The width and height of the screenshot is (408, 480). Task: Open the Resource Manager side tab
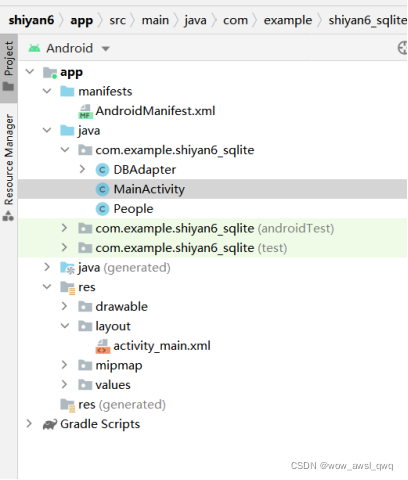tap(9, 167)
